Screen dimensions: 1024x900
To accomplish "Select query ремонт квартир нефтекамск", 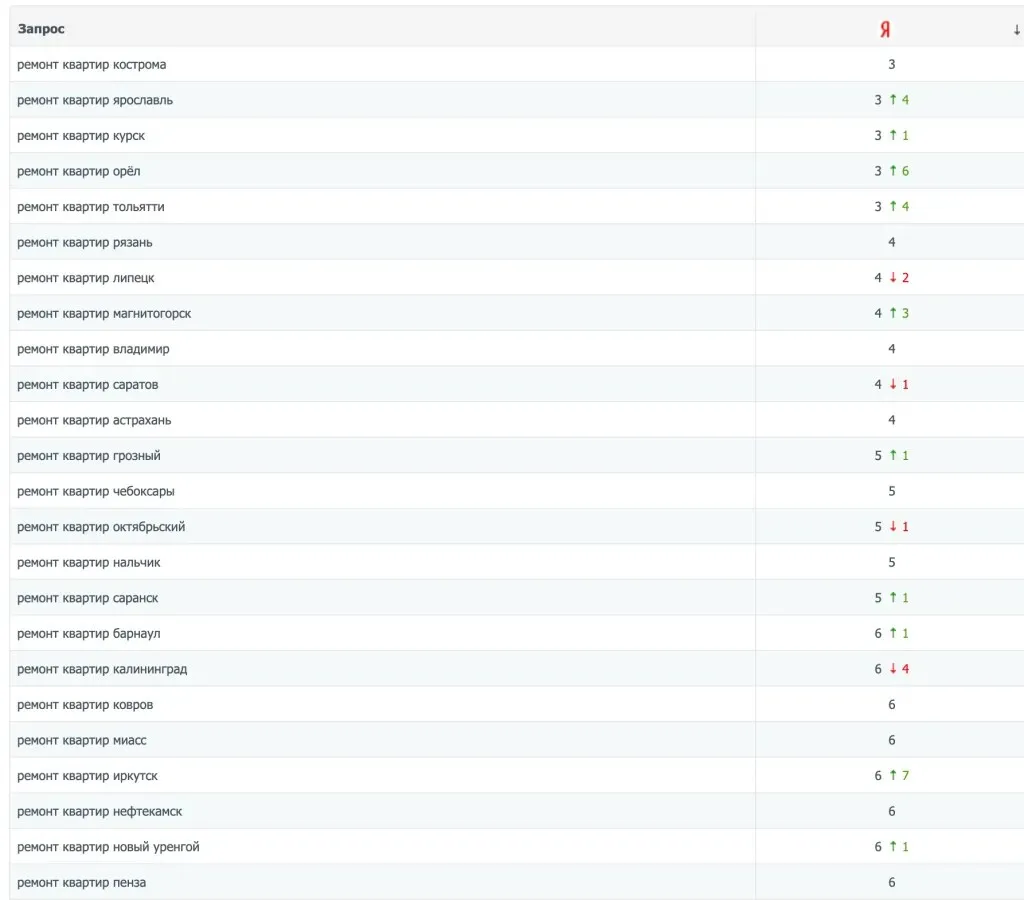I will 99,811.
